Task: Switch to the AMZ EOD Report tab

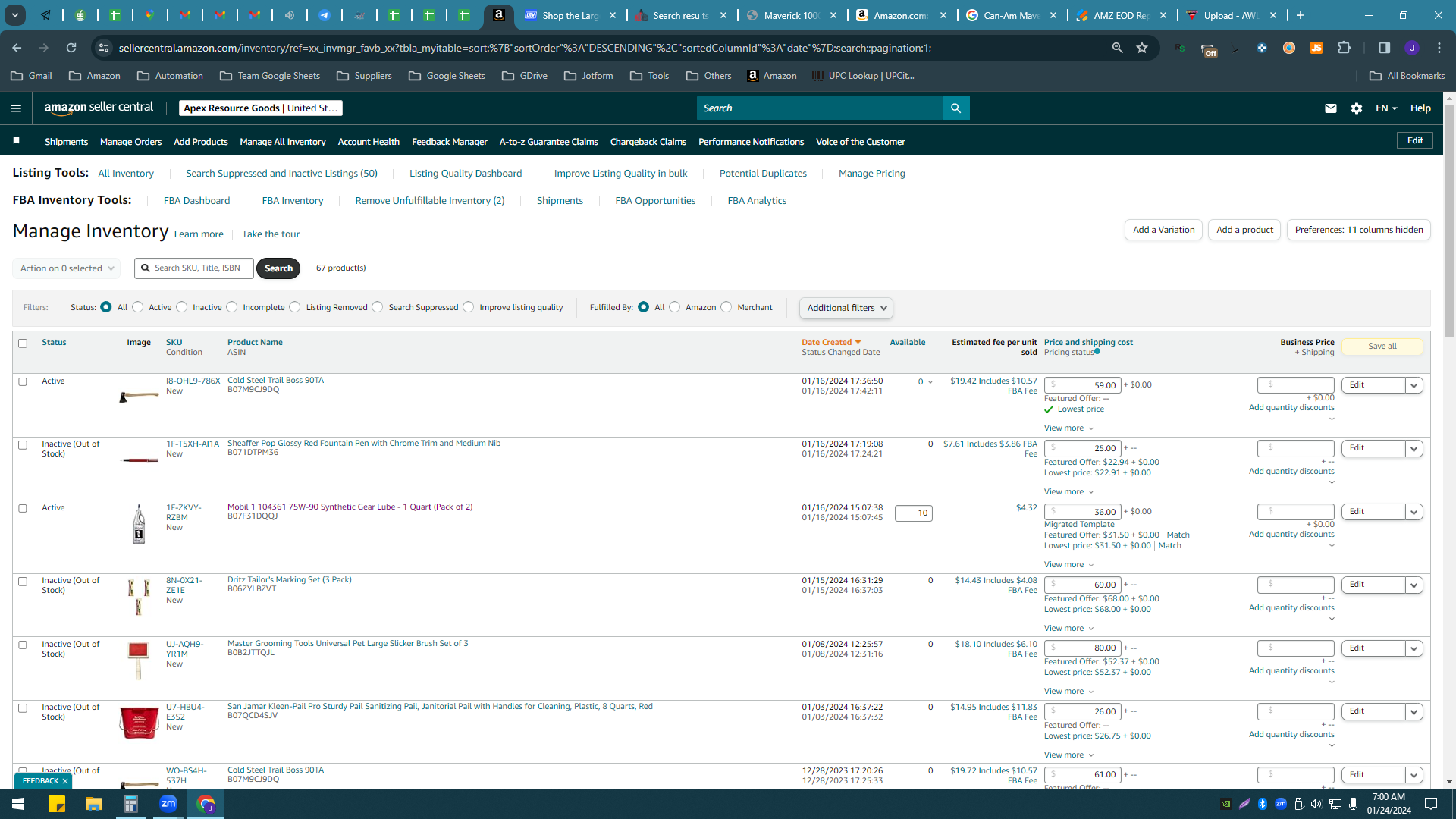Action: pos(1121,15)
